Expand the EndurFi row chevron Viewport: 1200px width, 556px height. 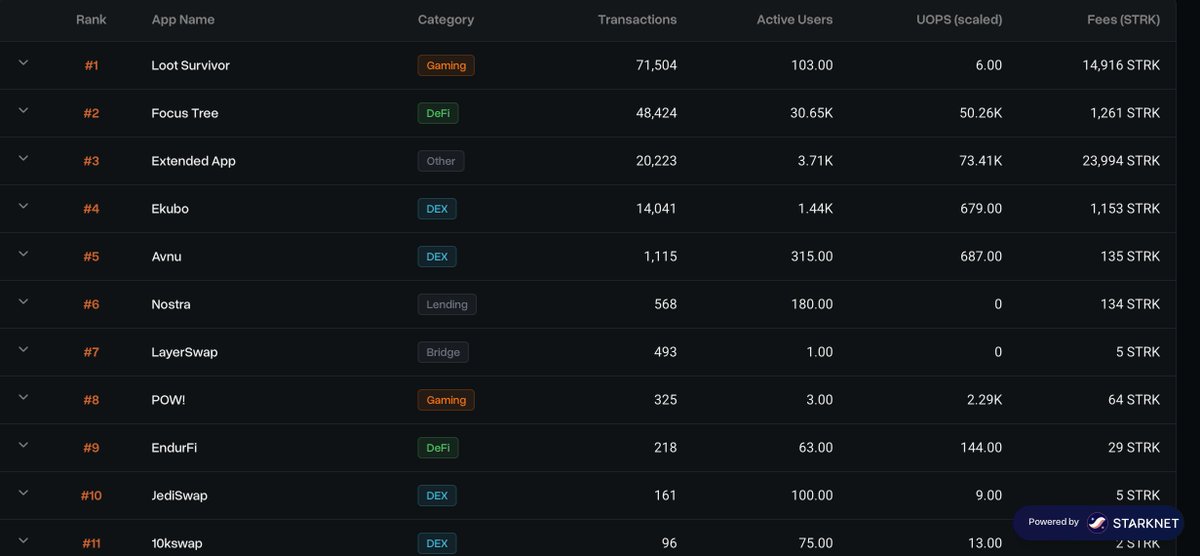coord(23,446)
